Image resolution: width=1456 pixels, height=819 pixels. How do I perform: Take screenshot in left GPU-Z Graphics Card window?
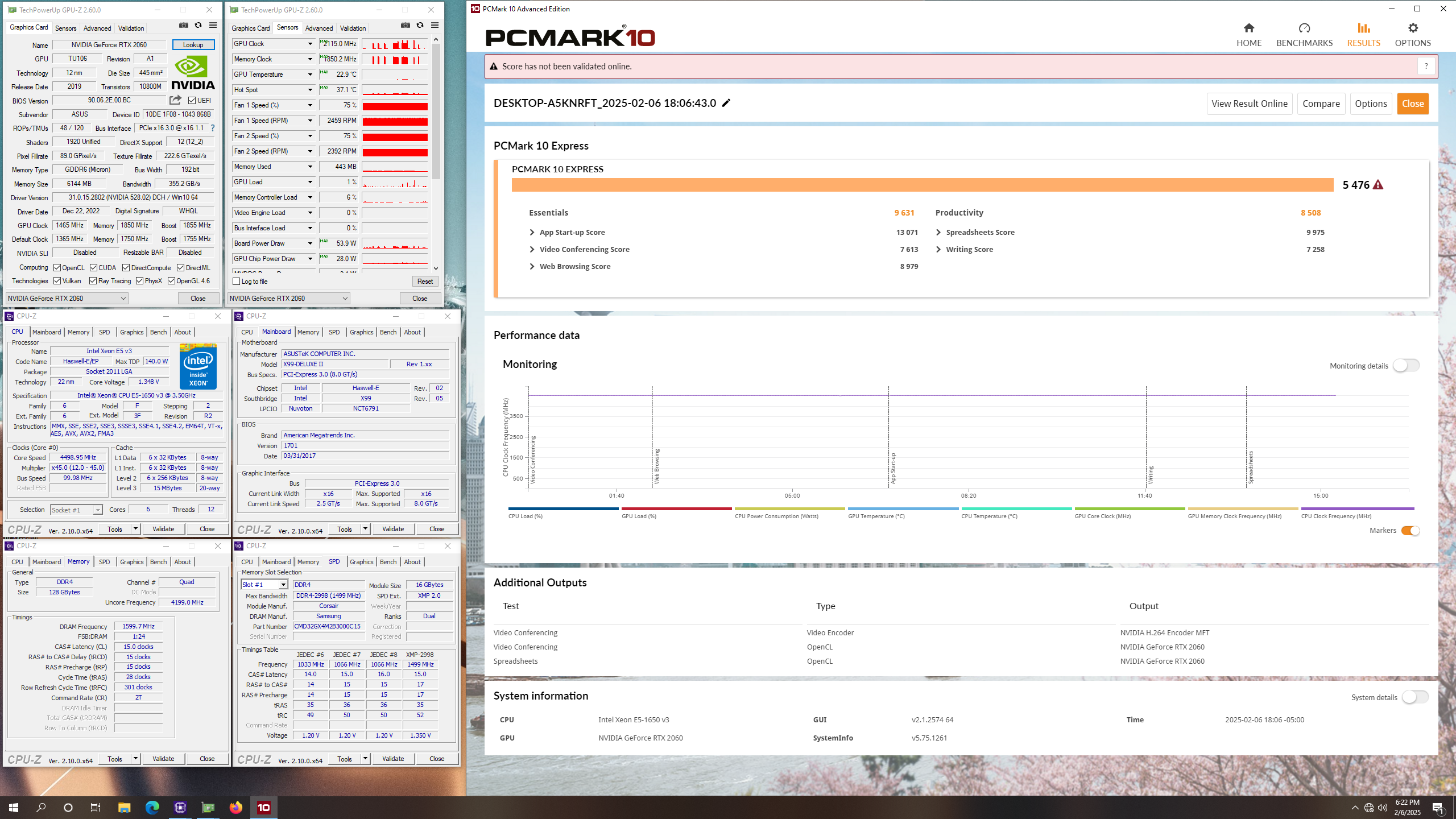[x=184, y=26]
